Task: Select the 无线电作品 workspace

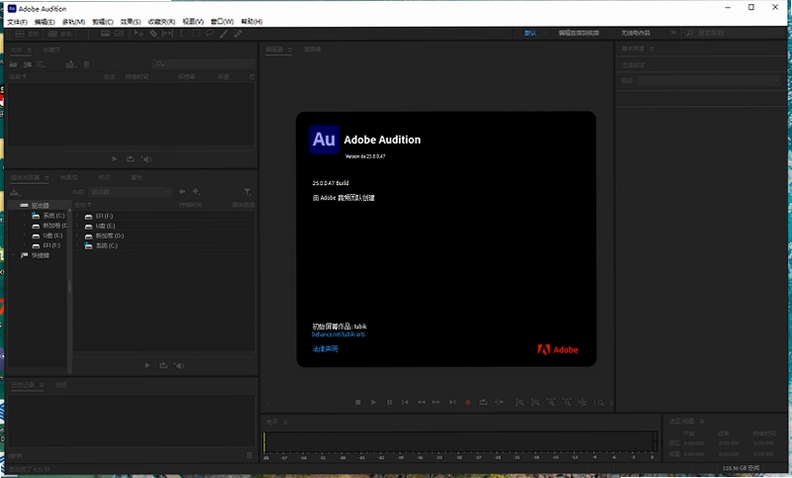Action: [635, 33]
